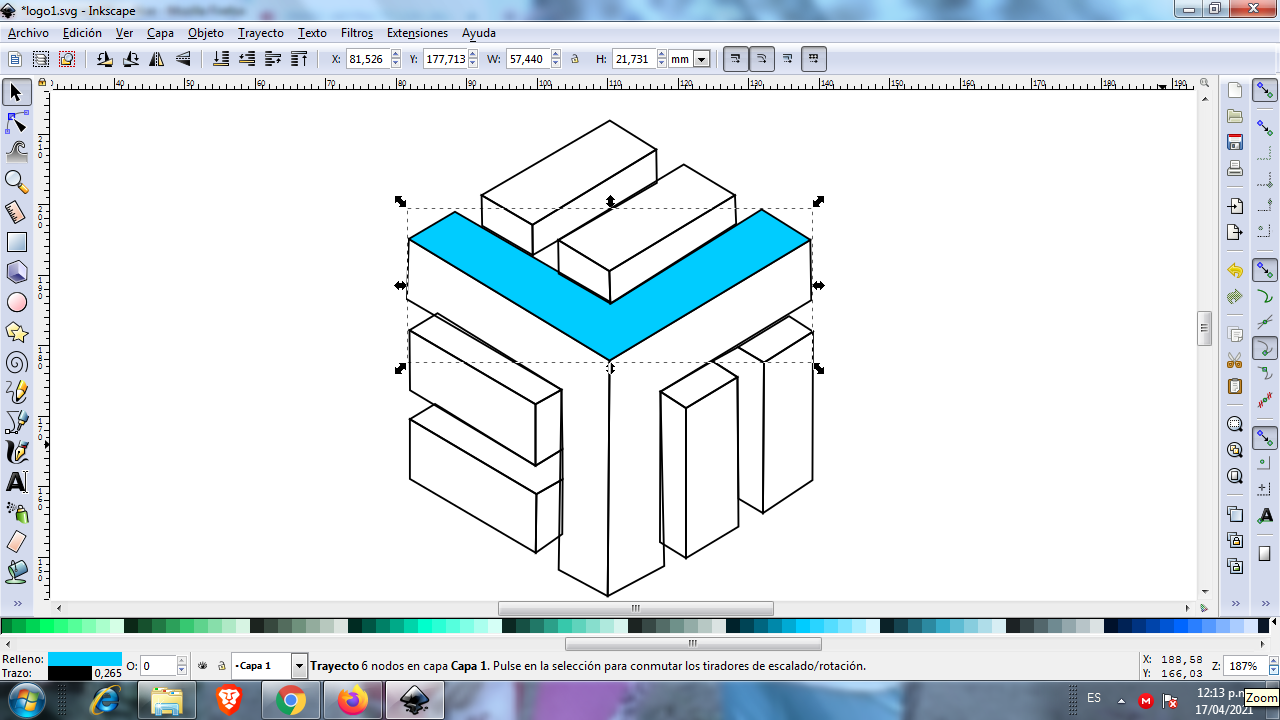Open Google Chrome from the taskbar
Viewport: 1280px width, 720px height.
coord(291,701)
